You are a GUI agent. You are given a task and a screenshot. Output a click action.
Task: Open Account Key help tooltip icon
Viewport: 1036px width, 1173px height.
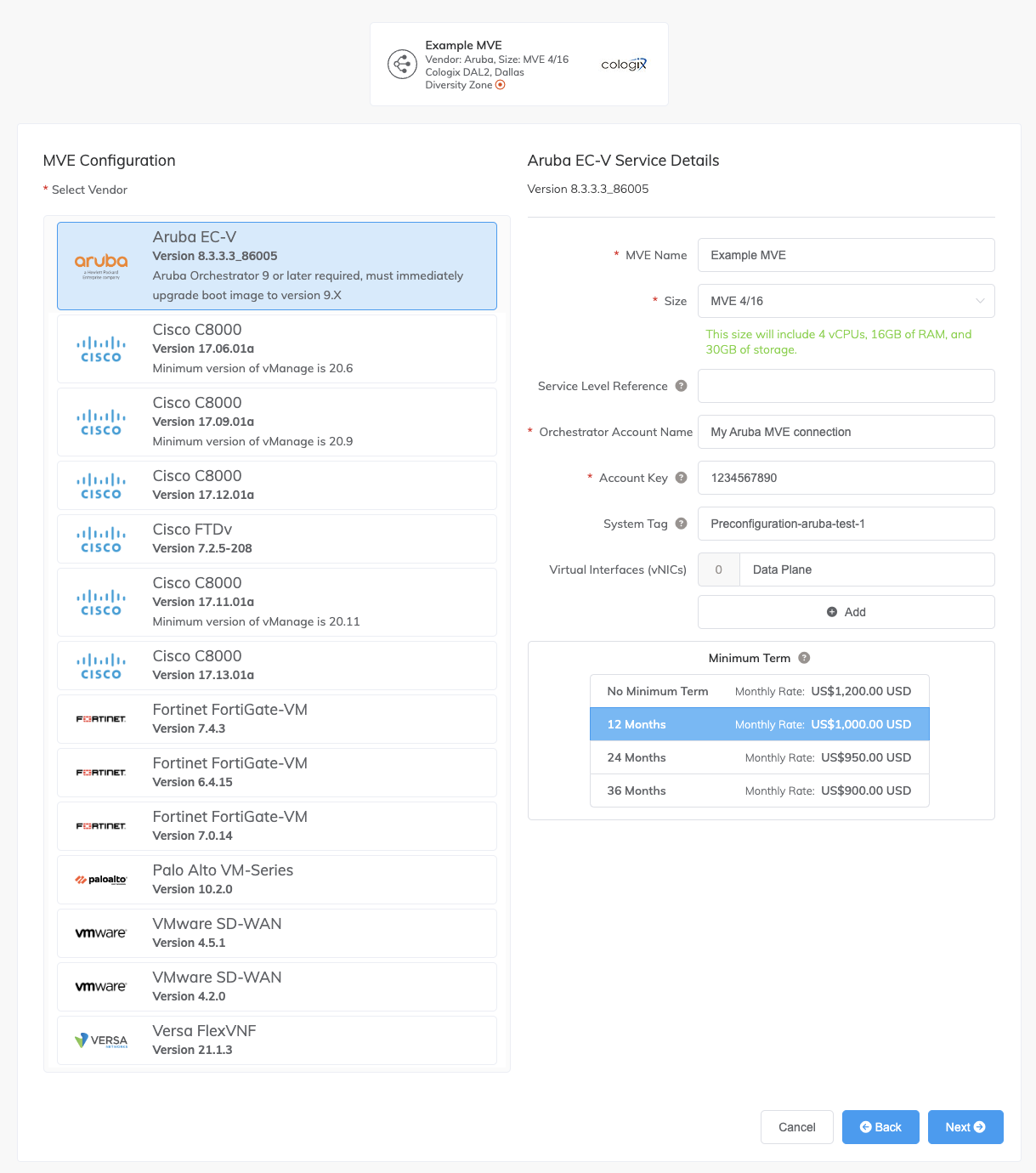681,478
